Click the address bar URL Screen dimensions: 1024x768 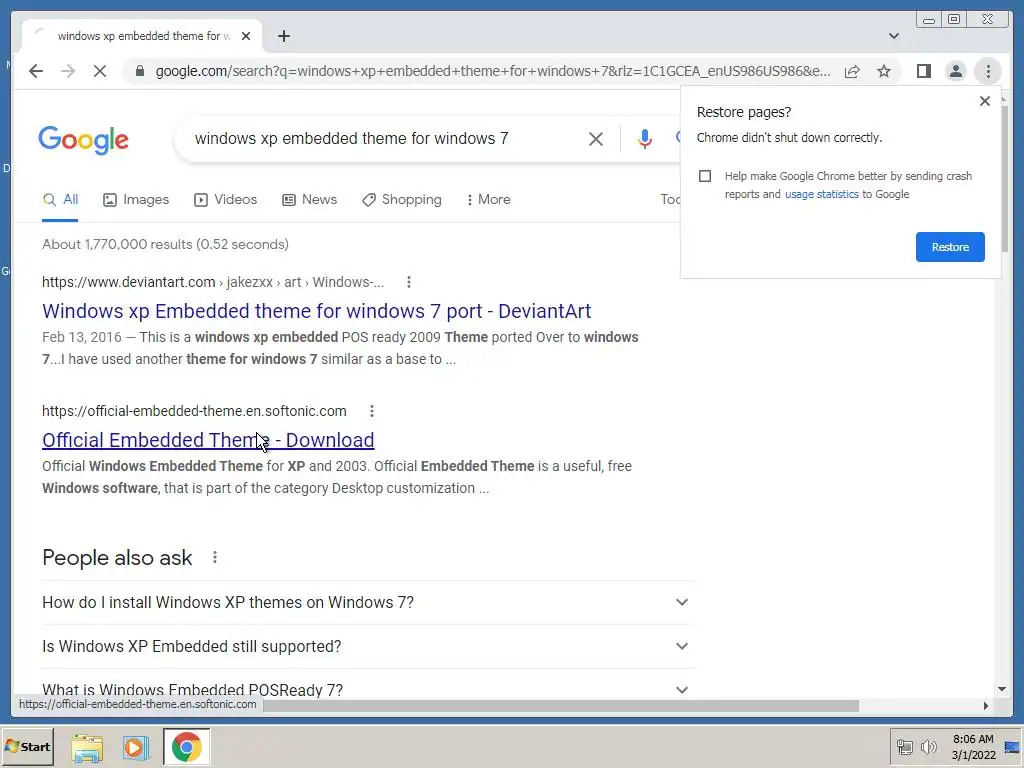493,71
